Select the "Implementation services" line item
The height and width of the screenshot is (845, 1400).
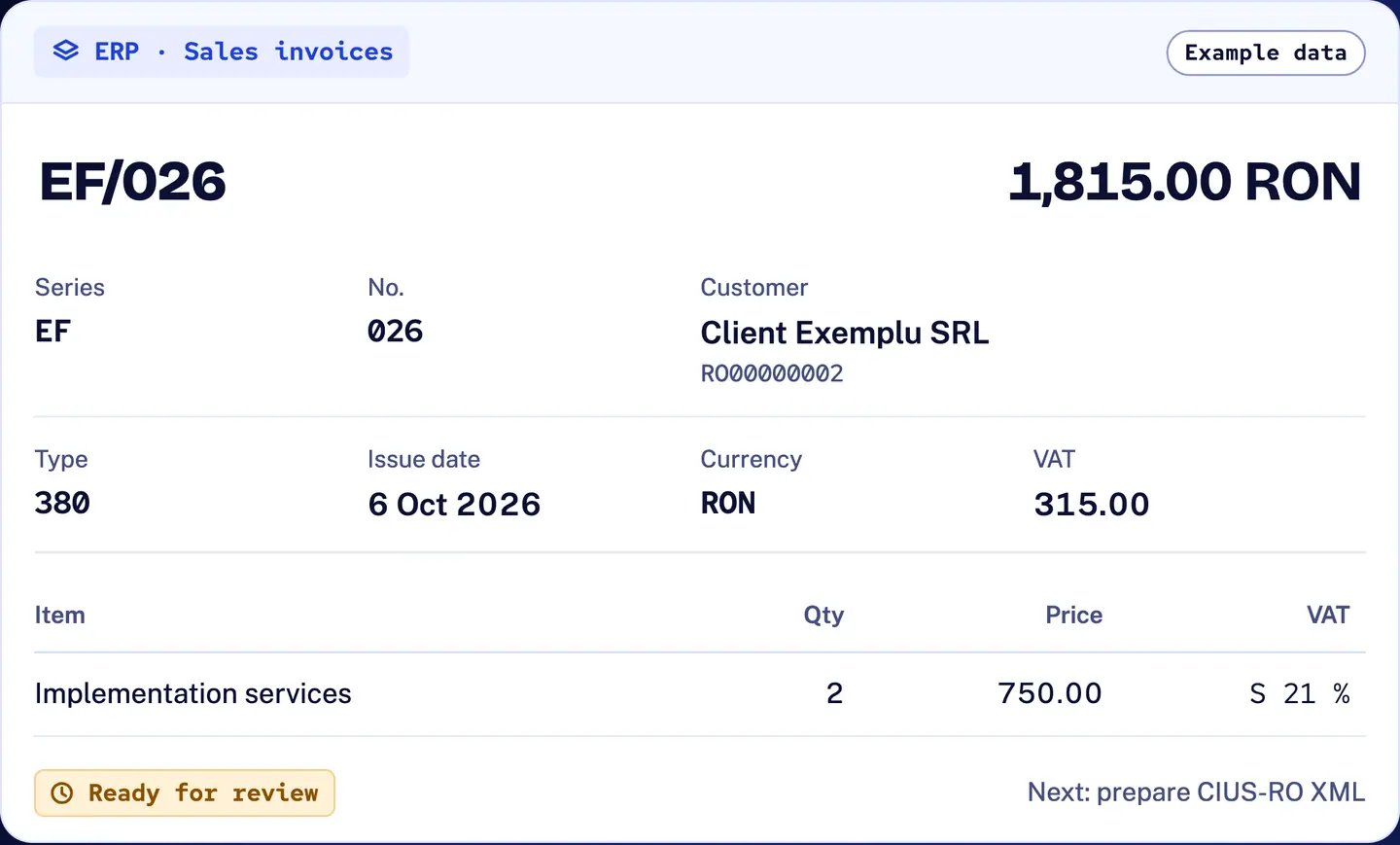click(193, 694)
